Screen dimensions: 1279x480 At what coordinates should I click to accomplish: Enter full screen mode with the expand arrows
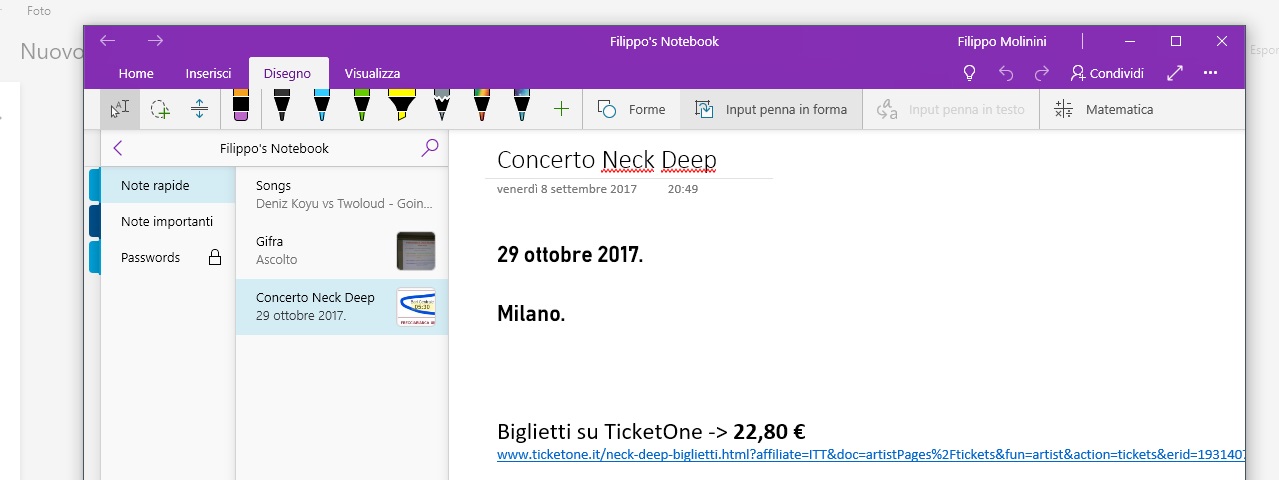(1175, 73)
